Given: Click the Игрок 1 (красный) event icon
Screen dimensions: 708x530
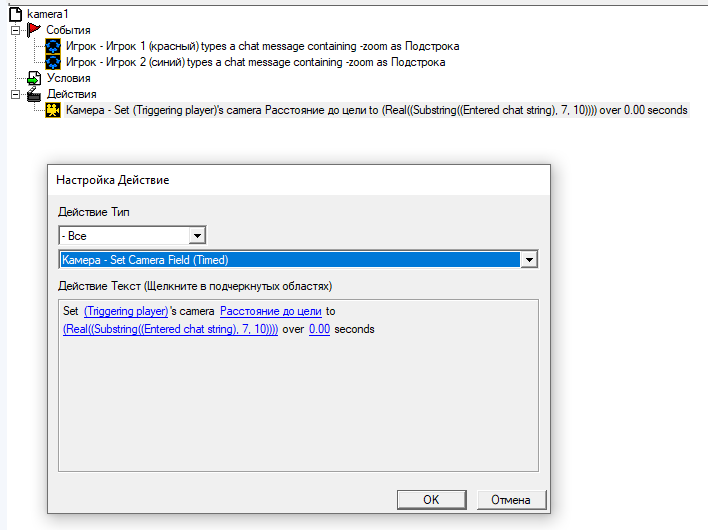Looking at the screenshot, I should 53,46.
